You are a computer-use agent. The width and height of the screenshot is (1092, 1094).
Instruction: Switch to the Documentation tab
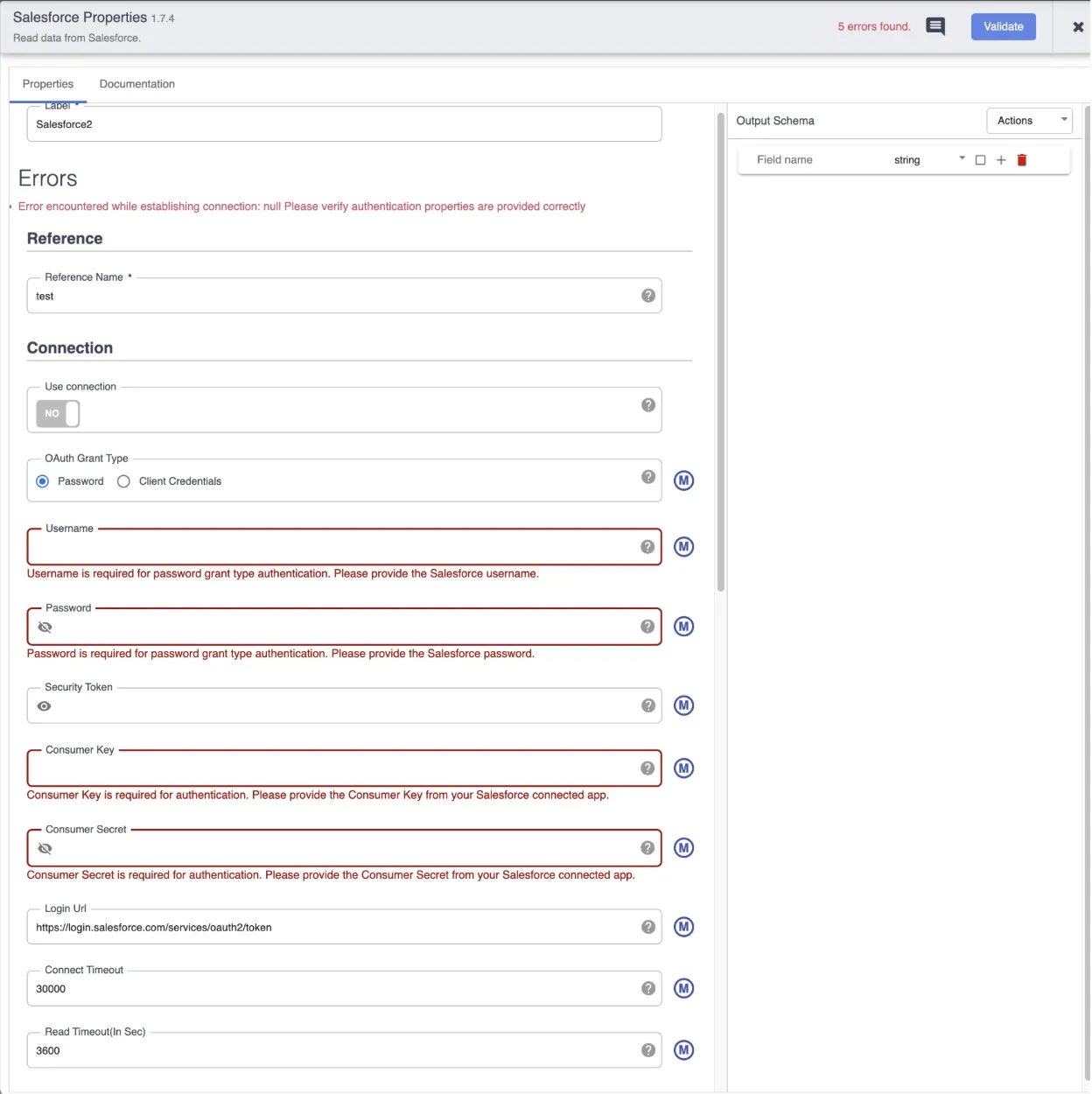point(137,84)
